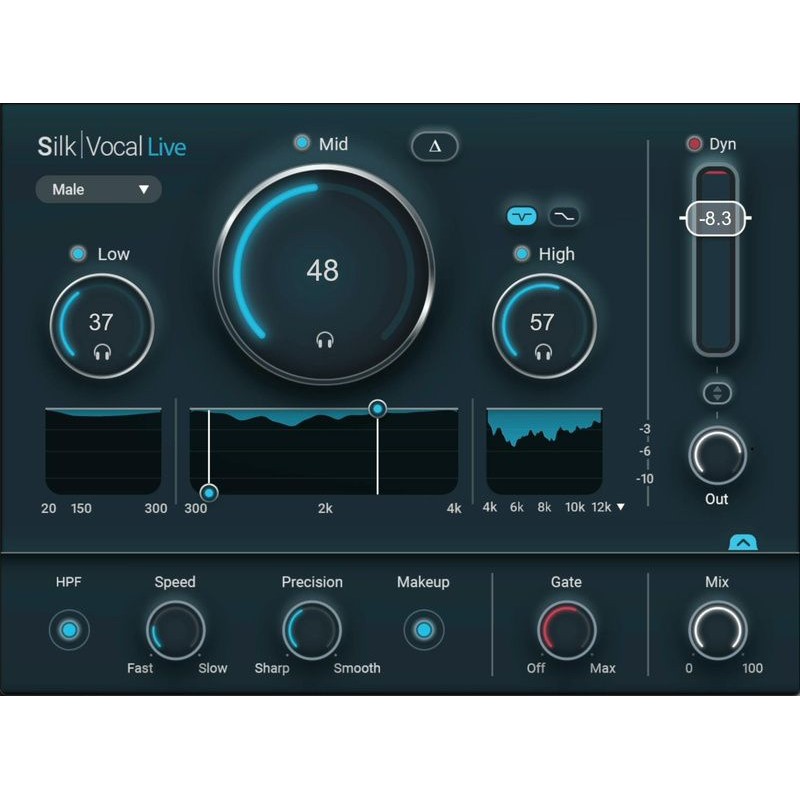Toggle the Mid band indicator

[x=303, y=143]
